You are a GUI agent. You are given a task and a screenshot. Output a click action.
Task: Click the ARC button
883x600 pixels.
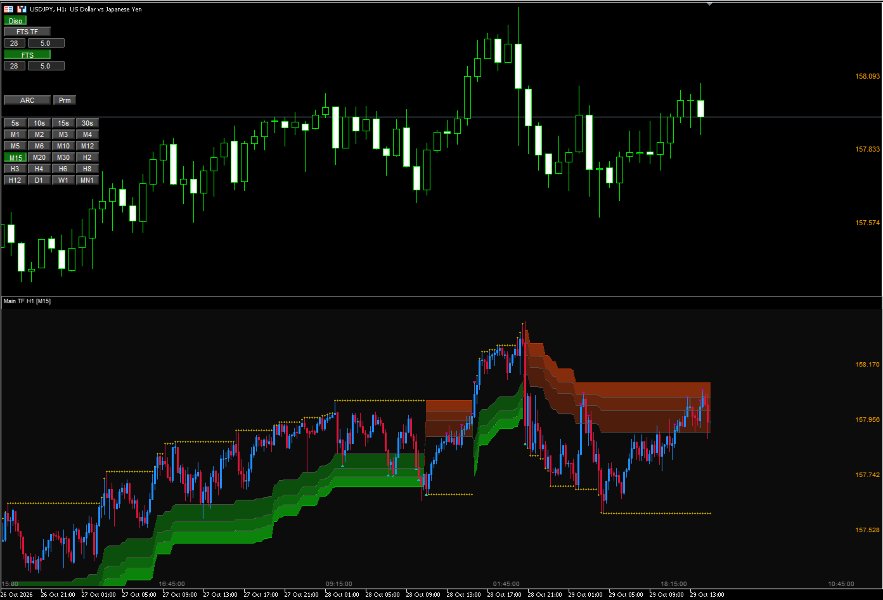pos(27,100)
